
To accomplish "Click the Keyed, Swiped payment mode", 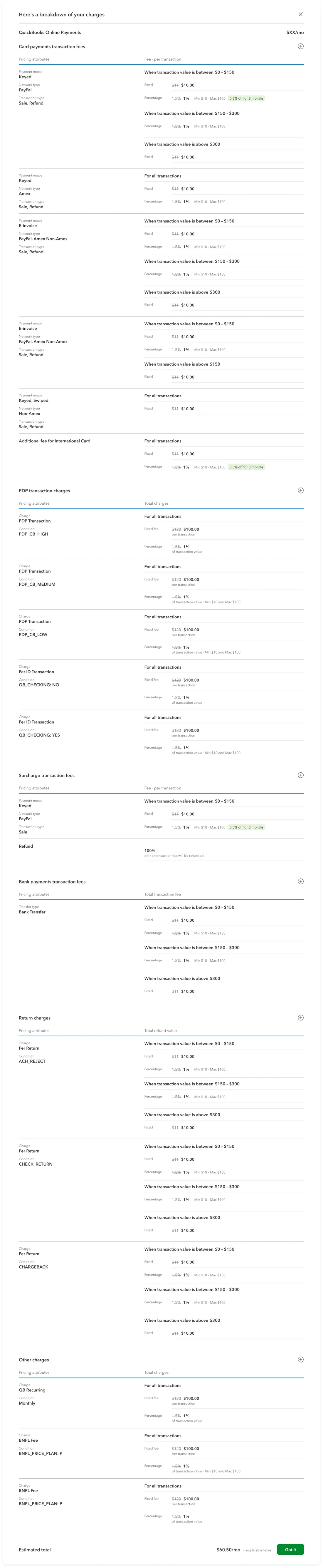I will pos(33,401).
